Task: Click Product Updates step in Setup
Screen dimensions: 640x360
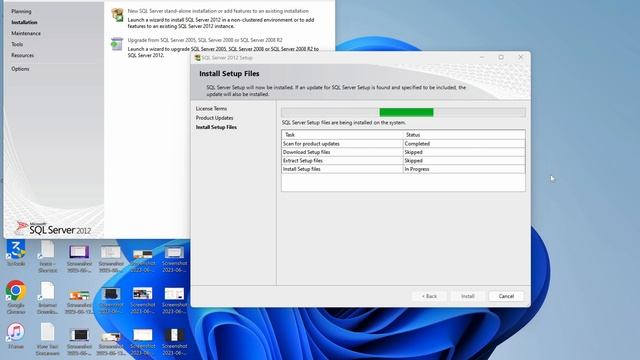Action: [215, 118]
